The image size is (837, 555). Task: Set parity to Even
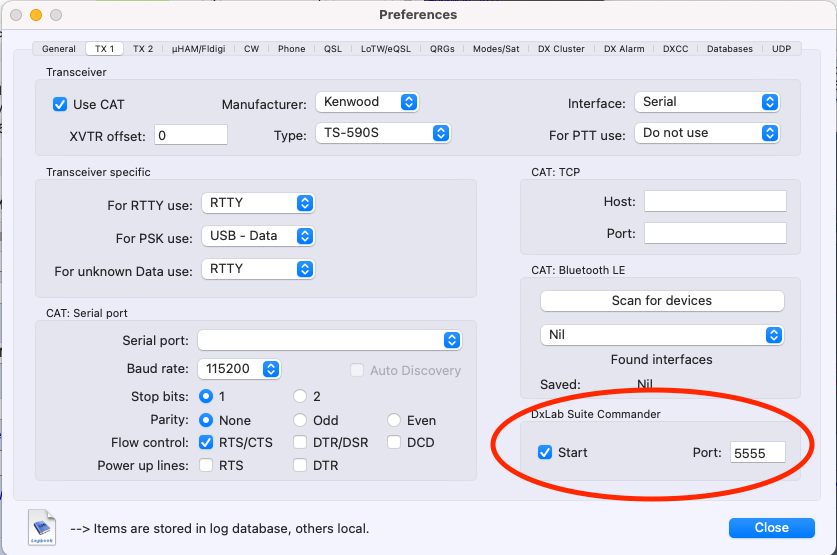pyautogui.click(x=394, y=420)
